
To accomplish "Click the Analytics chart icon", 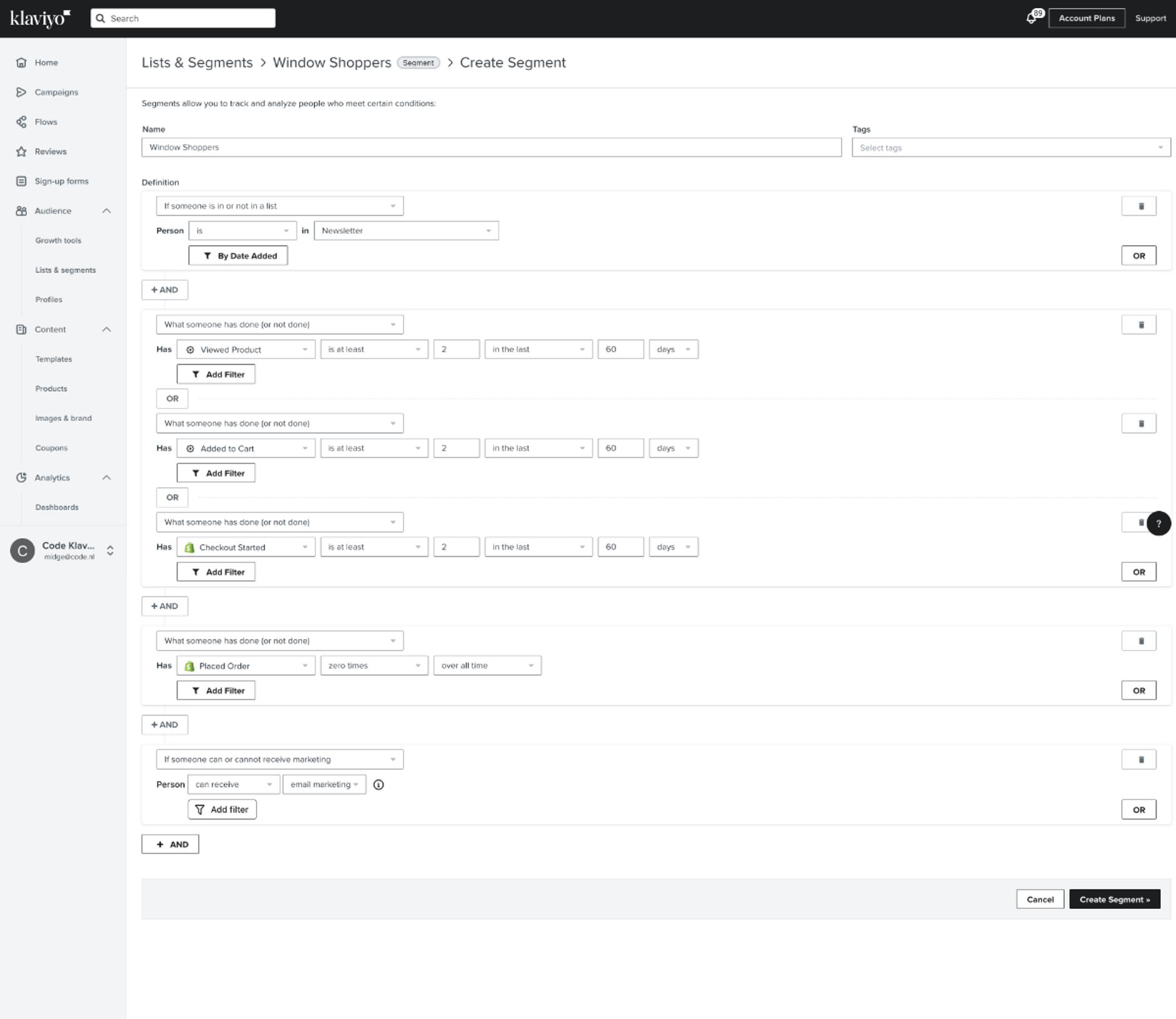I will pyautogui.click(x=21, y=478).
